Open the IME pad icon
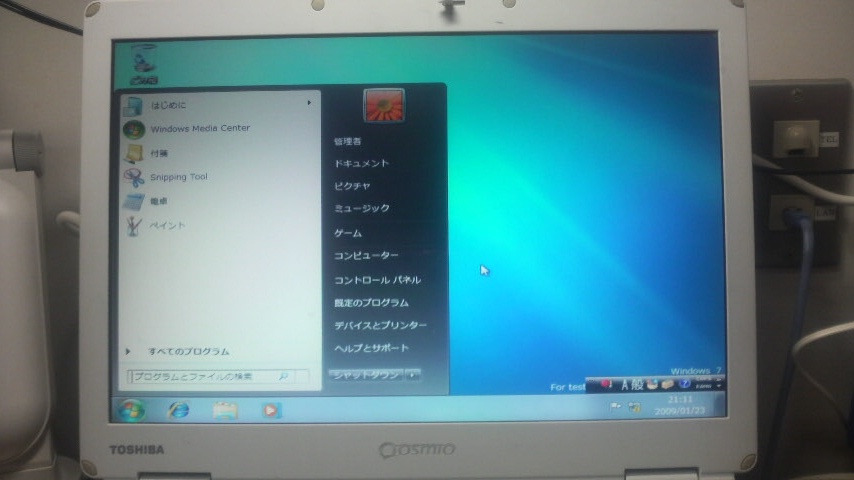This screenshot has height=480, width=854. pos(652,385)
